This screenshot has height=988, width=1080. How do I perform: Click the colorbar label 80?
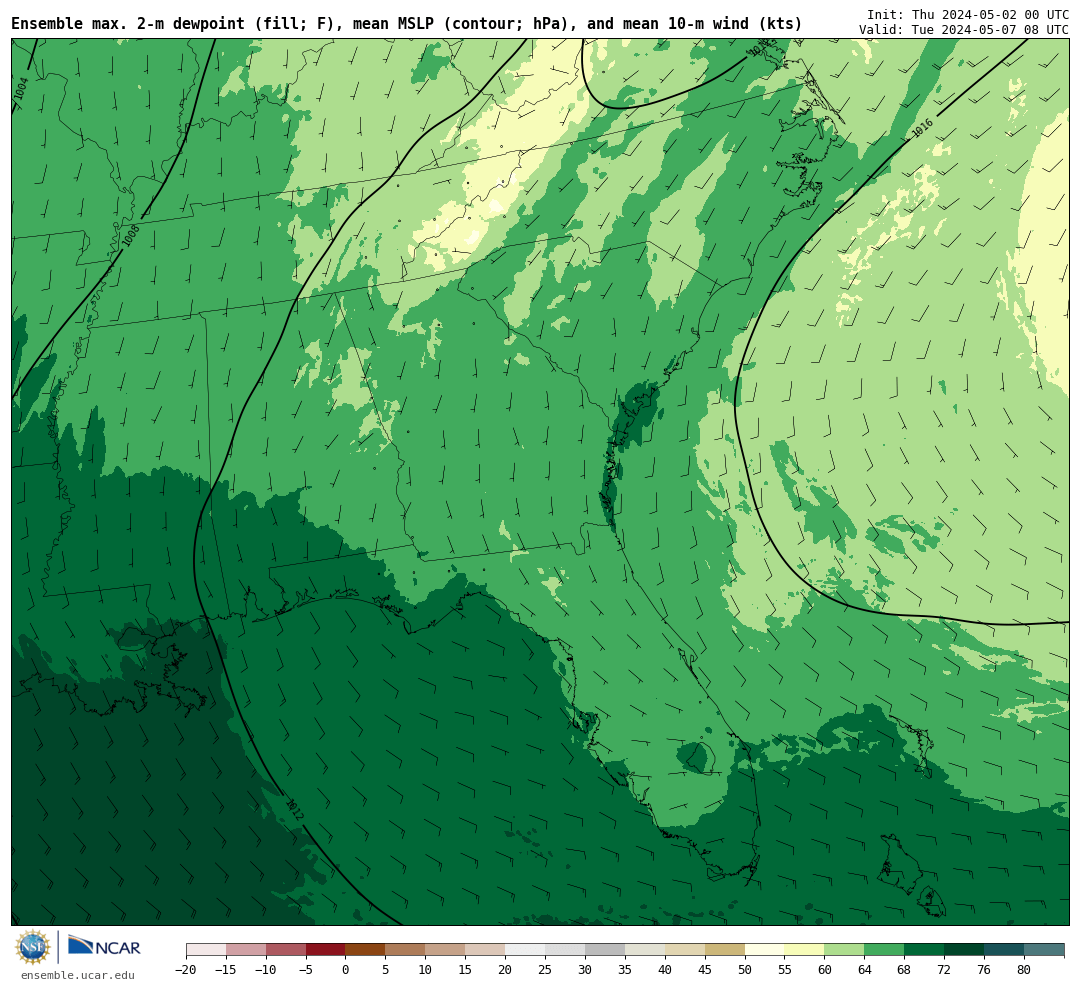pyautogui.click(x=1024, y=970)
